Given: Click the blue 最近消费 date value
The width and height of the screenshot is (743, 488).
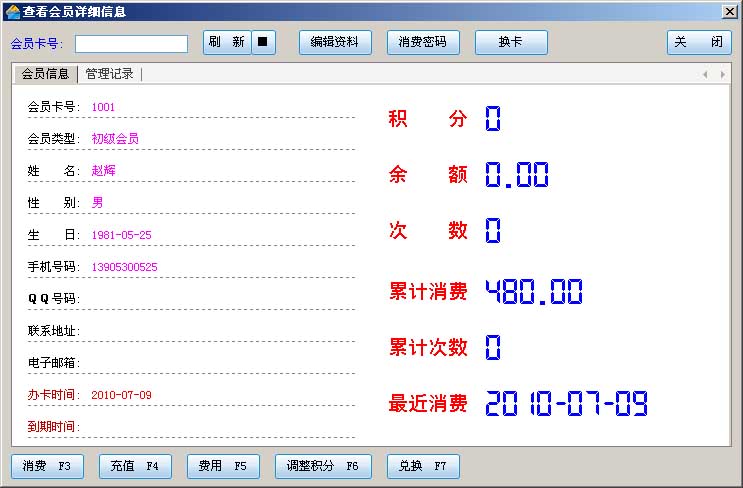Looking at the screenshot, I should coord(567,404).
